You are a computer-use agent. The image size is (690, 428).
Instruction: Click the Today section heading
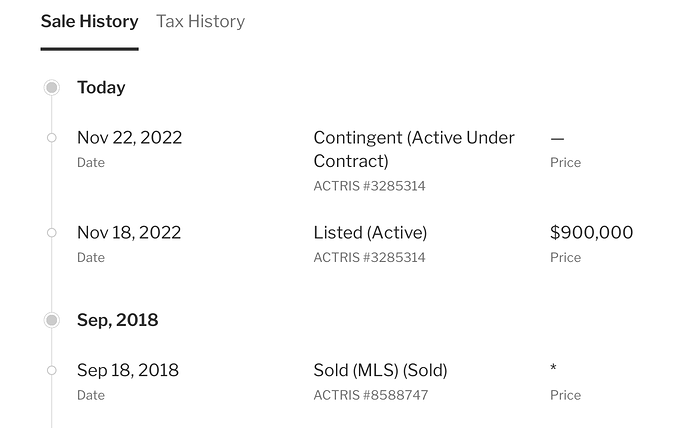pyautogui.click(x=101, y=88)
